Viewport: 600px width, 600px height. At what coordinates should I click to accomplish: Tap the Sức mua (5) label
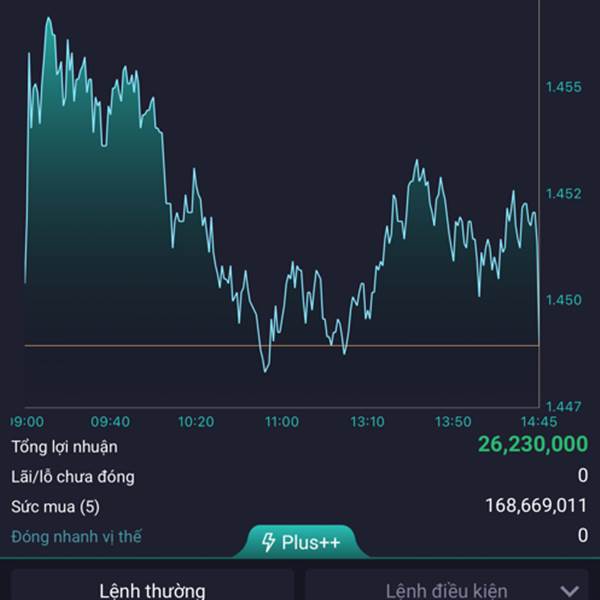(x=55, y=507)
